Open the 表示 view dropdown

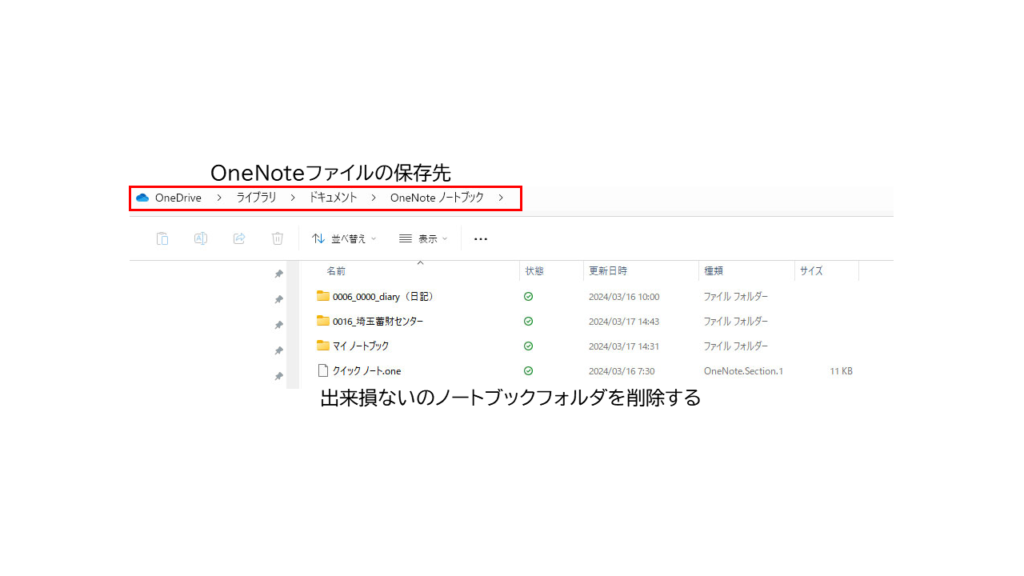(423, 239)
